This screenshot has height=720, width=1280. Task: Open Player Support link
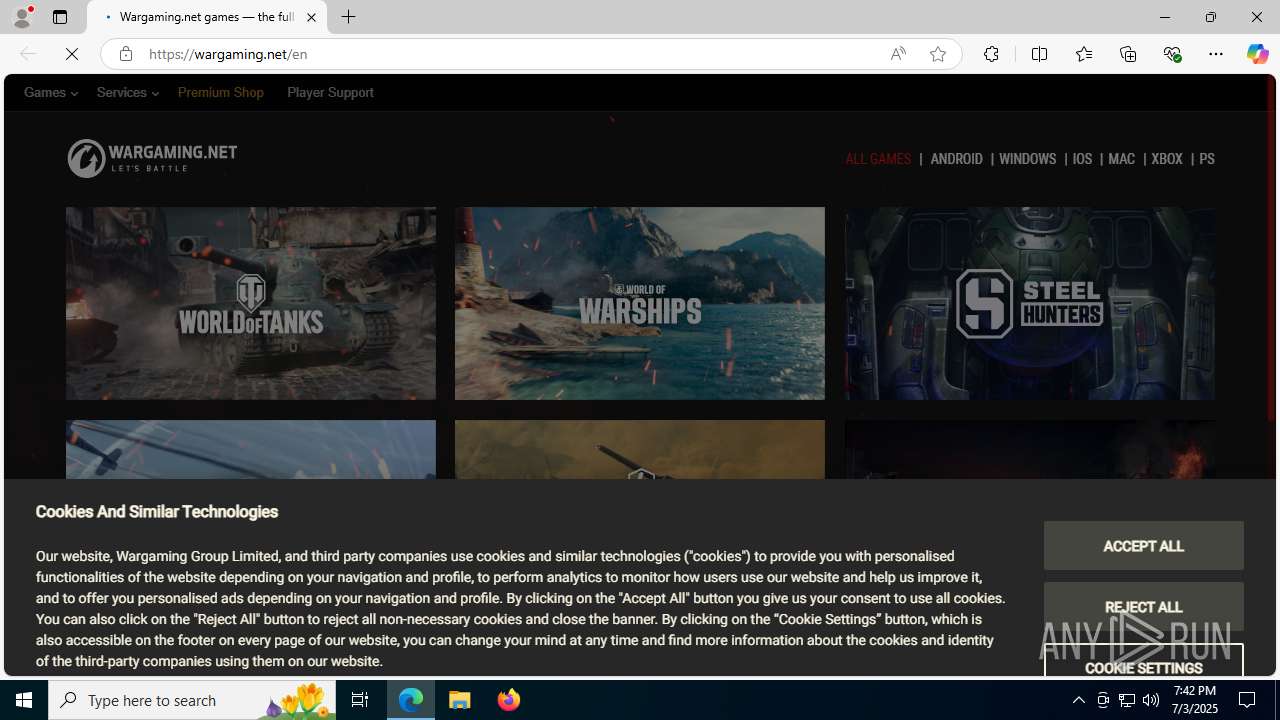[x=330, y=92]
